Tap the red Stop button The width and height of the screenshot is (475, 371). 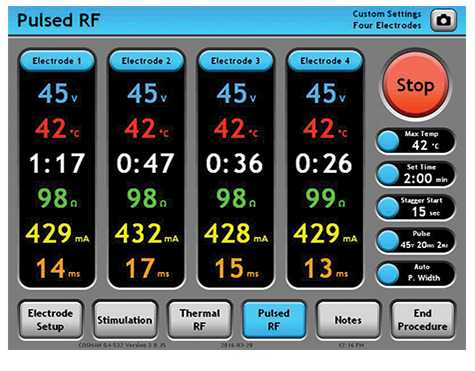pyautogui.click(x=415, y=85)
